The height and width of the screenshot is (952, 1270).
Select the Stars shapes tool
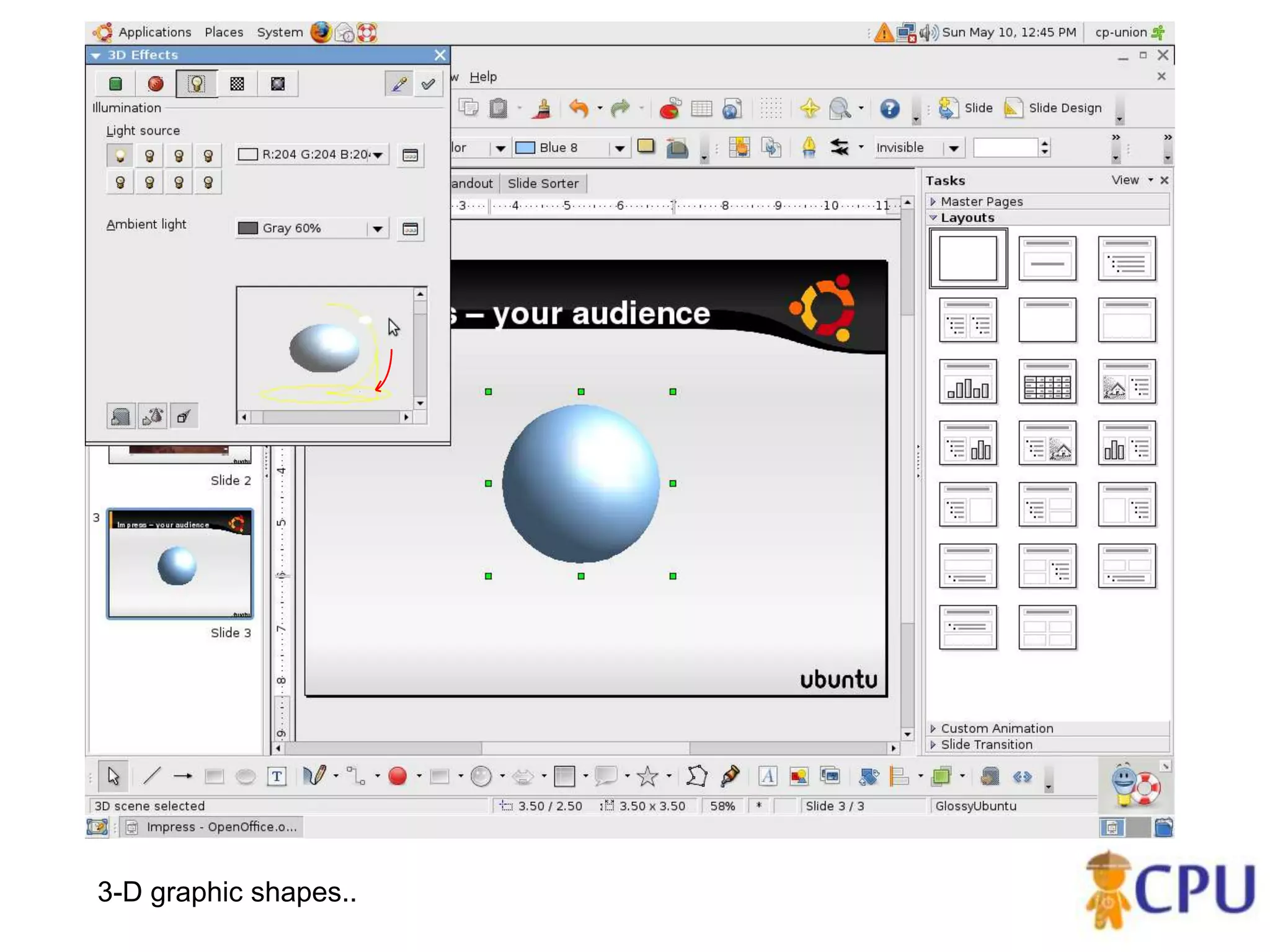click(x=647, y=776)
